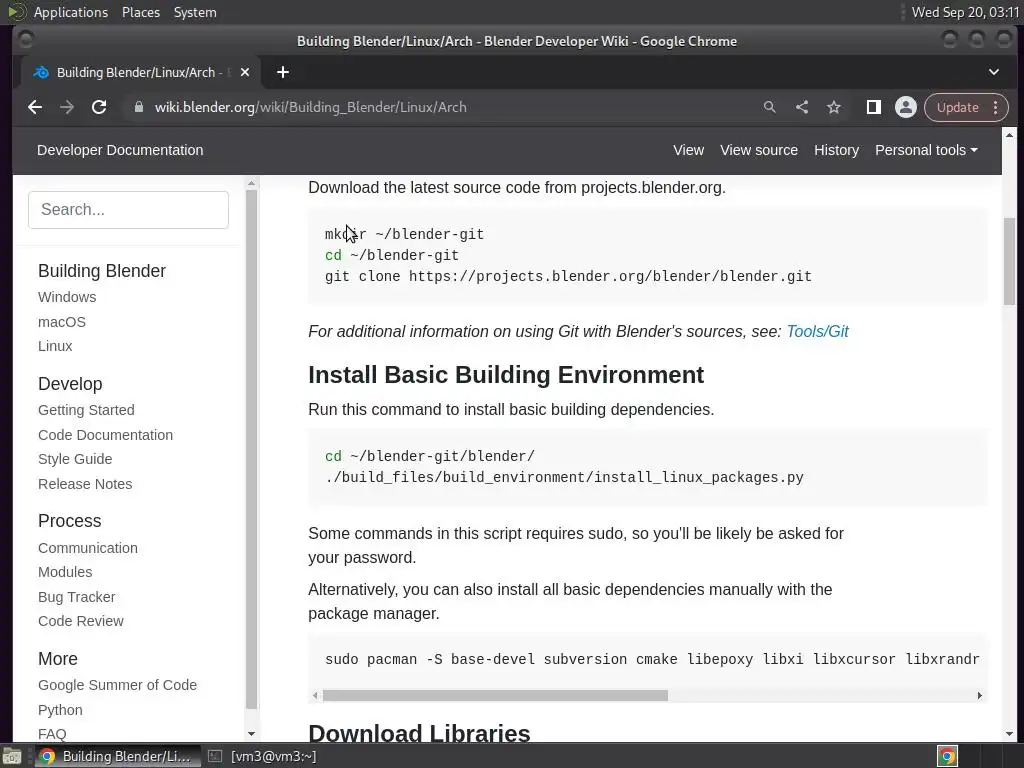The height and width of the screenshot is (768, 1024).
Task: Click the address bar URL
Action: coord(311,107)
